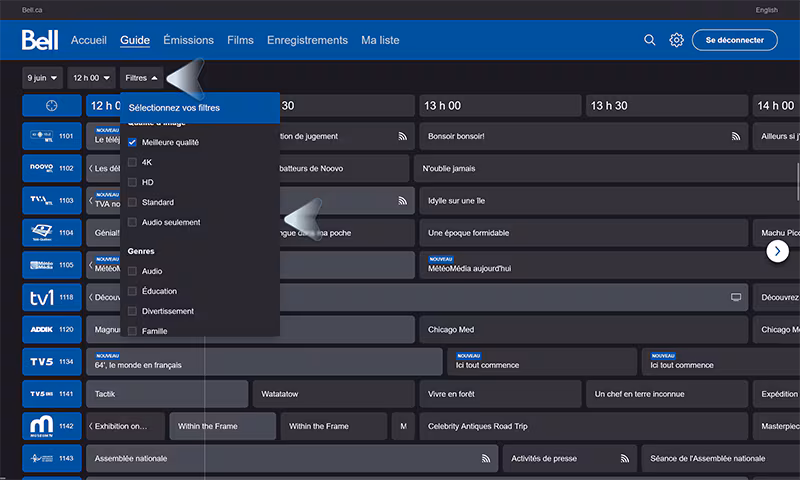Click cast icon in TVA 1103 row
Image resolution: width=800 pixels, height=480 pixels.
403,201
